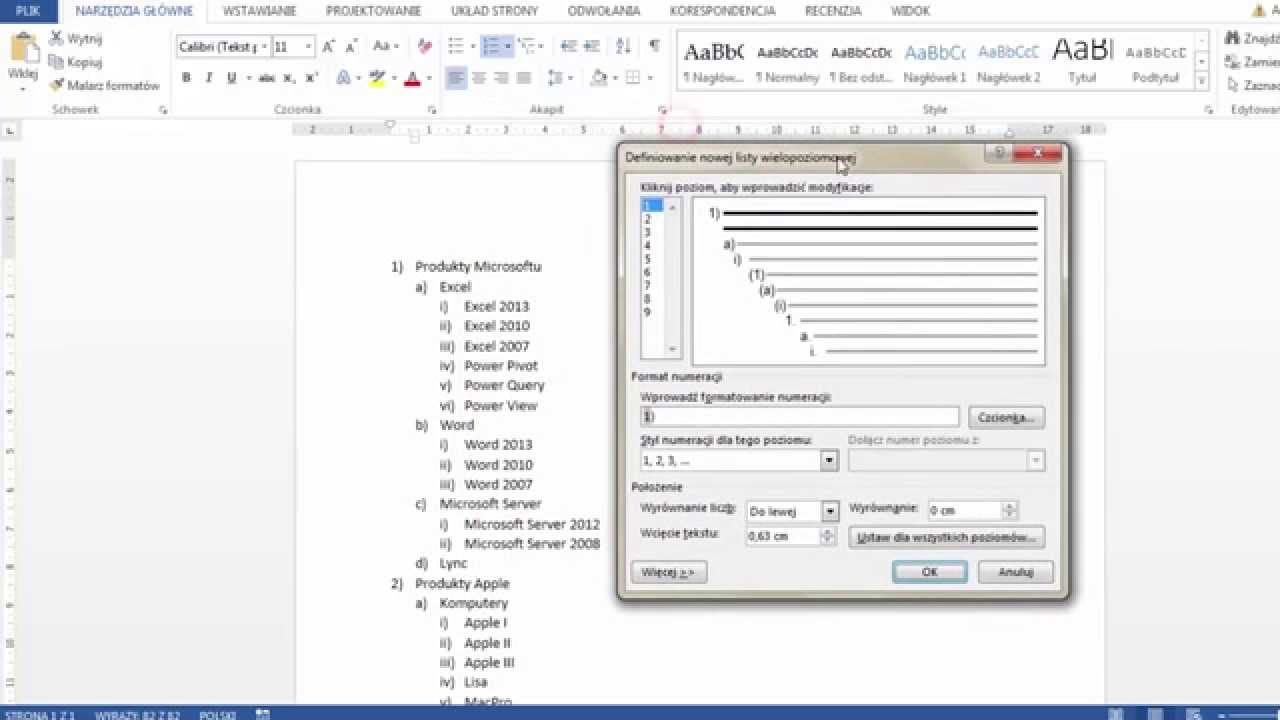1280x720 pixels.
Task: Click the Kopiuj copy icon
Action: 57,62
